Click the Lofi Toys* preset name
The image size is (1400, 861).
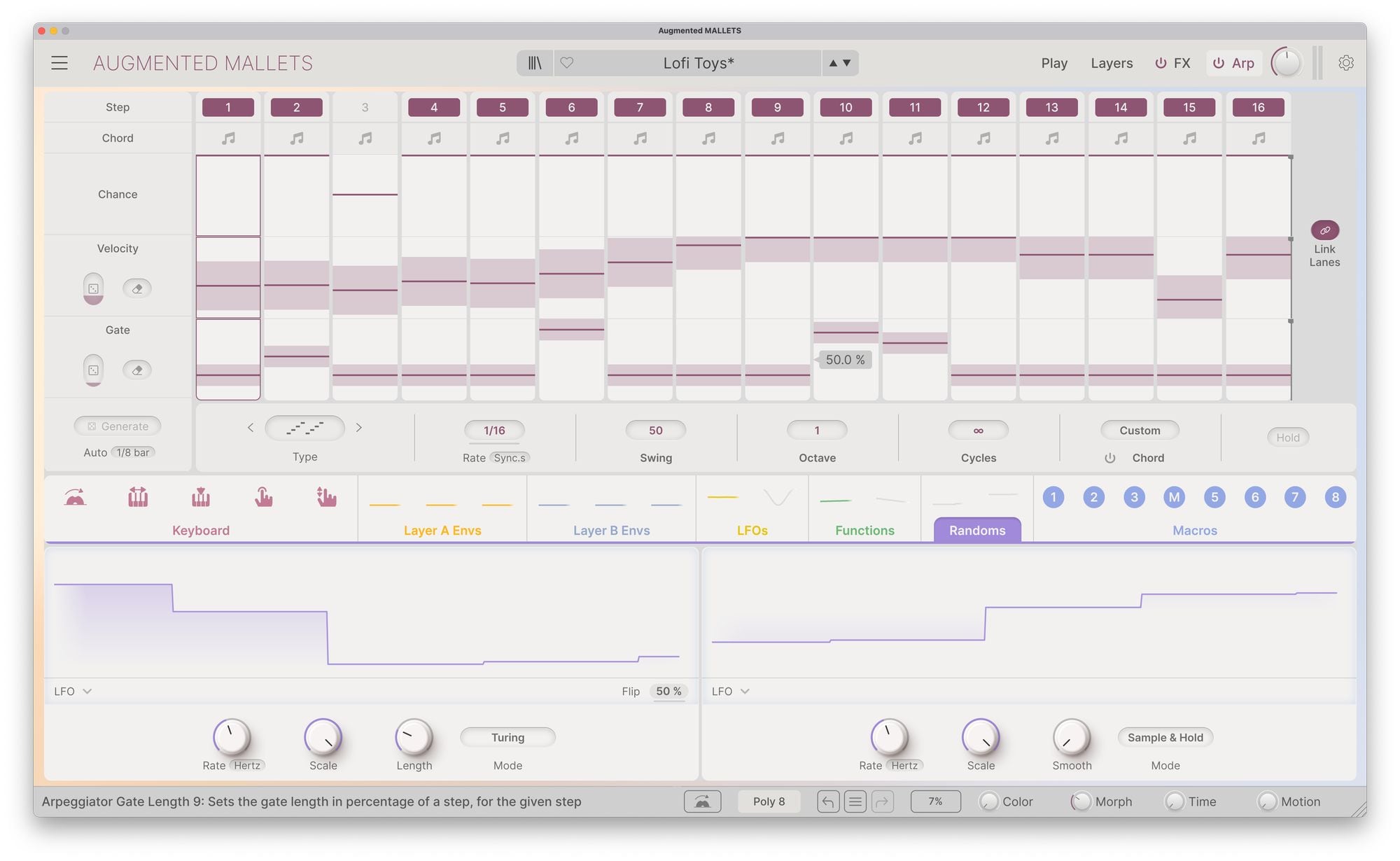[699, 63]
